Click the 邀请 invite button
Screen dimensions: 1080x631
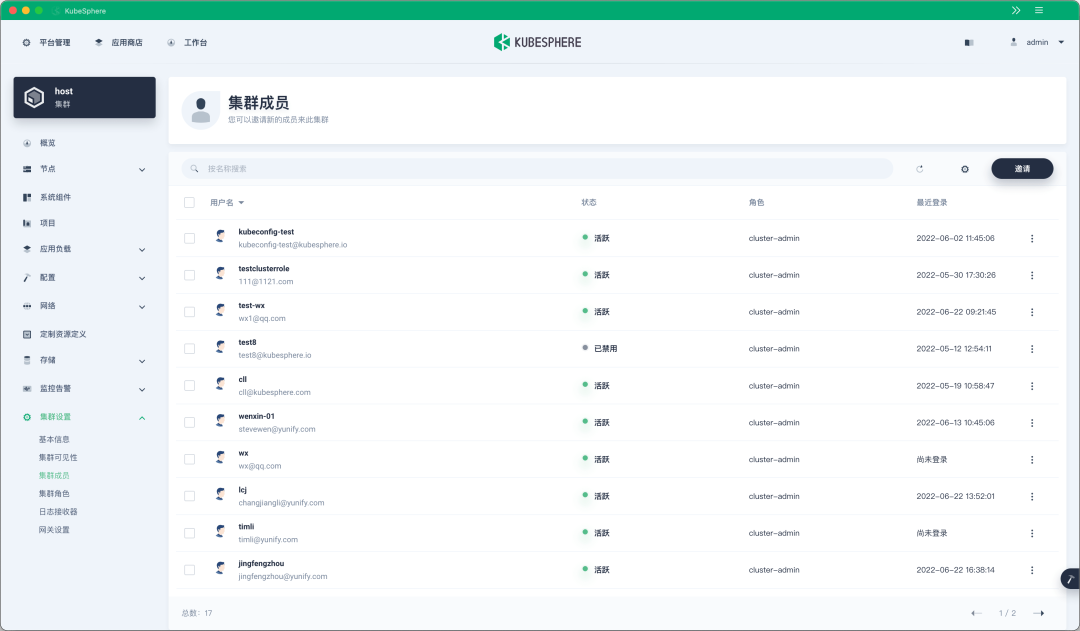(x=1022, y=169)
